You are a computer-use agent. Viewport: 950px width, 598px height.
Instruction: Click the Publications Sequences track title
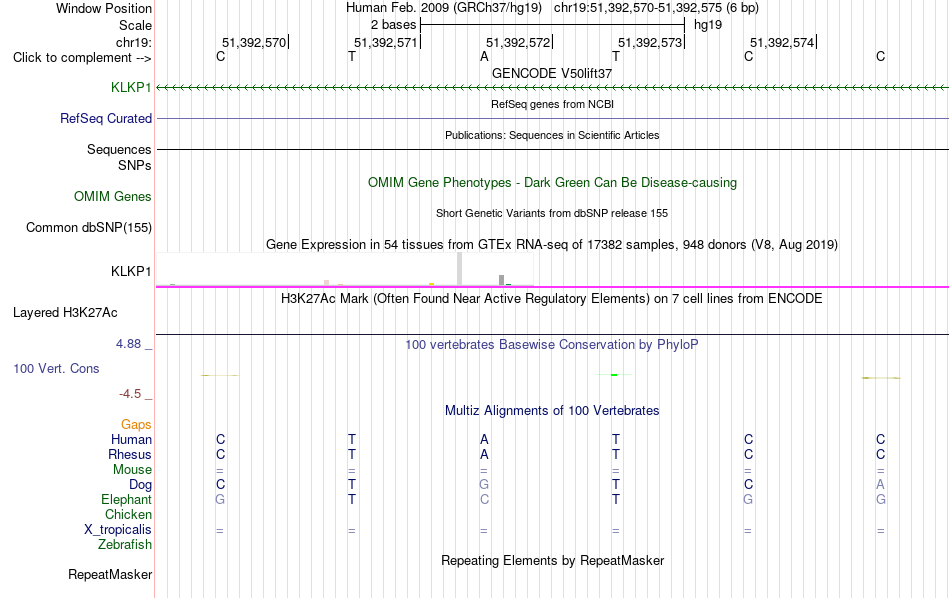[x=552, y=135]
